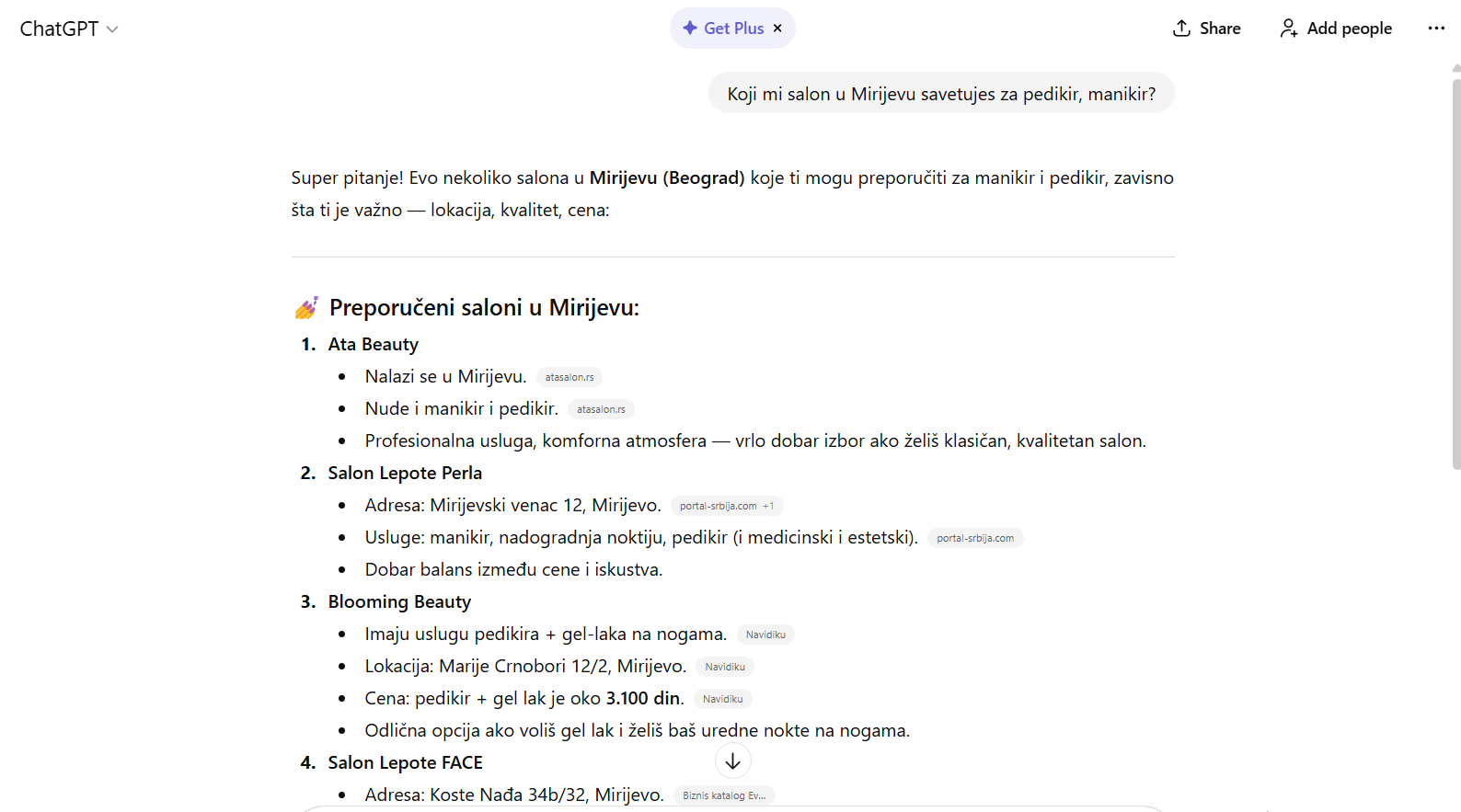The width and height of the screenshot is (1461, 812).
Task: Open atasalon.rs citation after 'Nude i manikir i pedikir'
Action: [x=601, y=409]
